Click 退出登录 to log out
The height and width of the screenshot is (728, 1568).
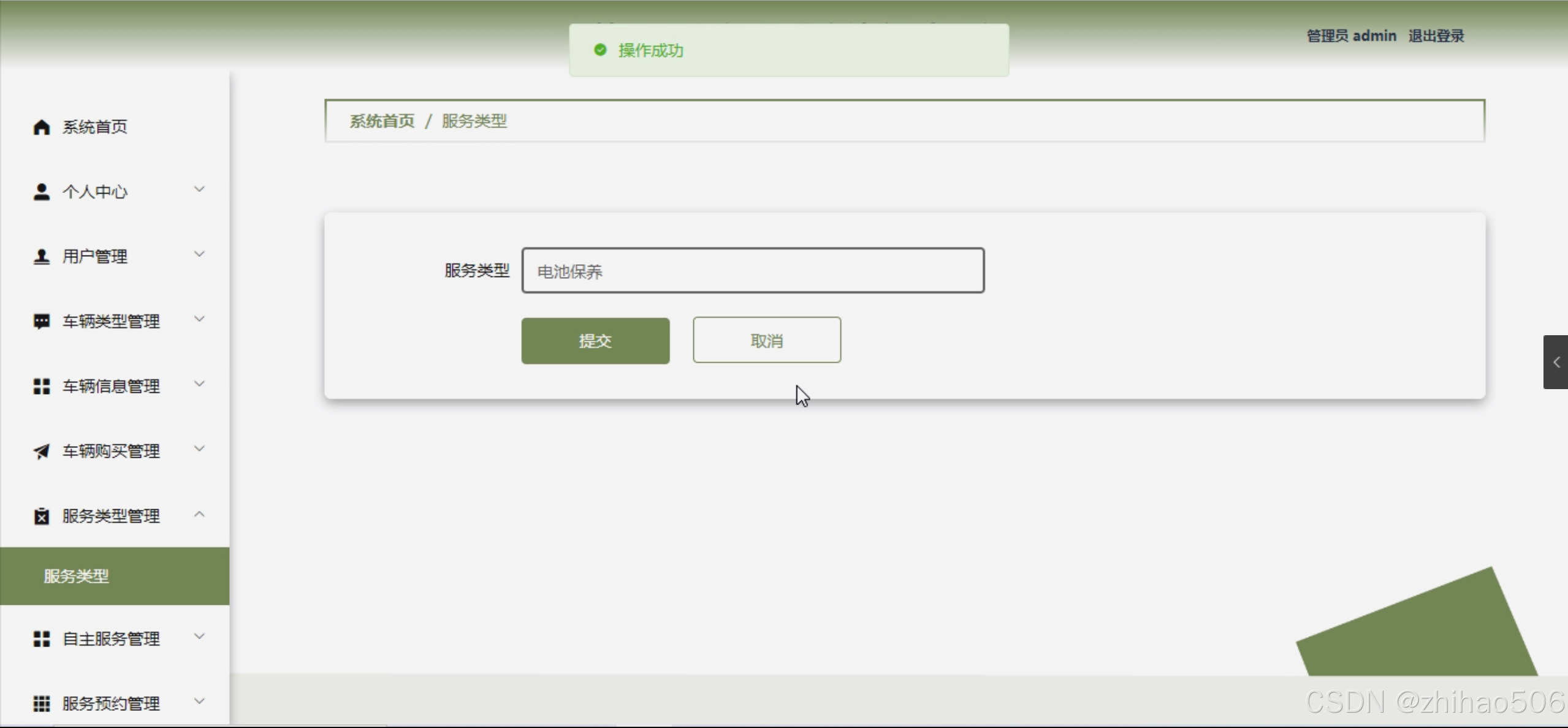tap(1436, 36)
